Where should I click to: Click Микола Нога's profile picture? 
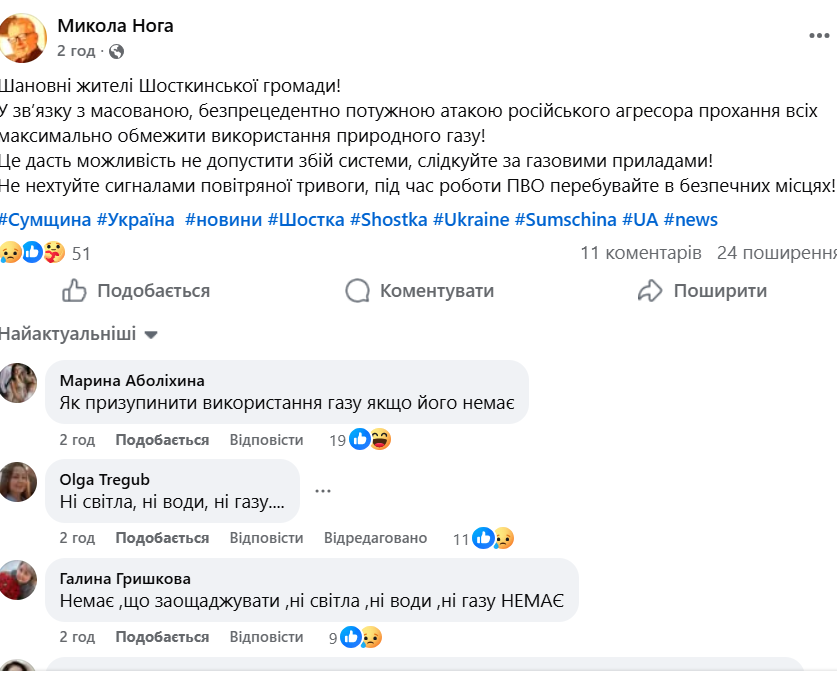22,38
